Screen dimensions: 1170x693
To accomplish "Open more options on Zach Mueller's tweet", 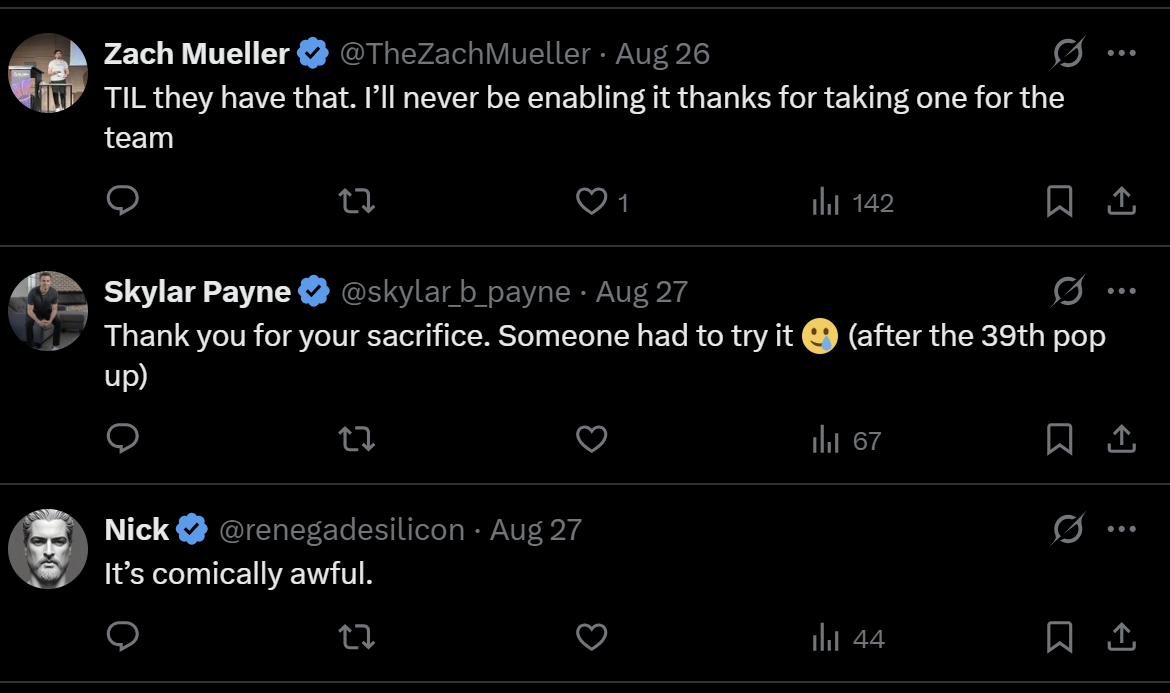I will [1121, 54].
